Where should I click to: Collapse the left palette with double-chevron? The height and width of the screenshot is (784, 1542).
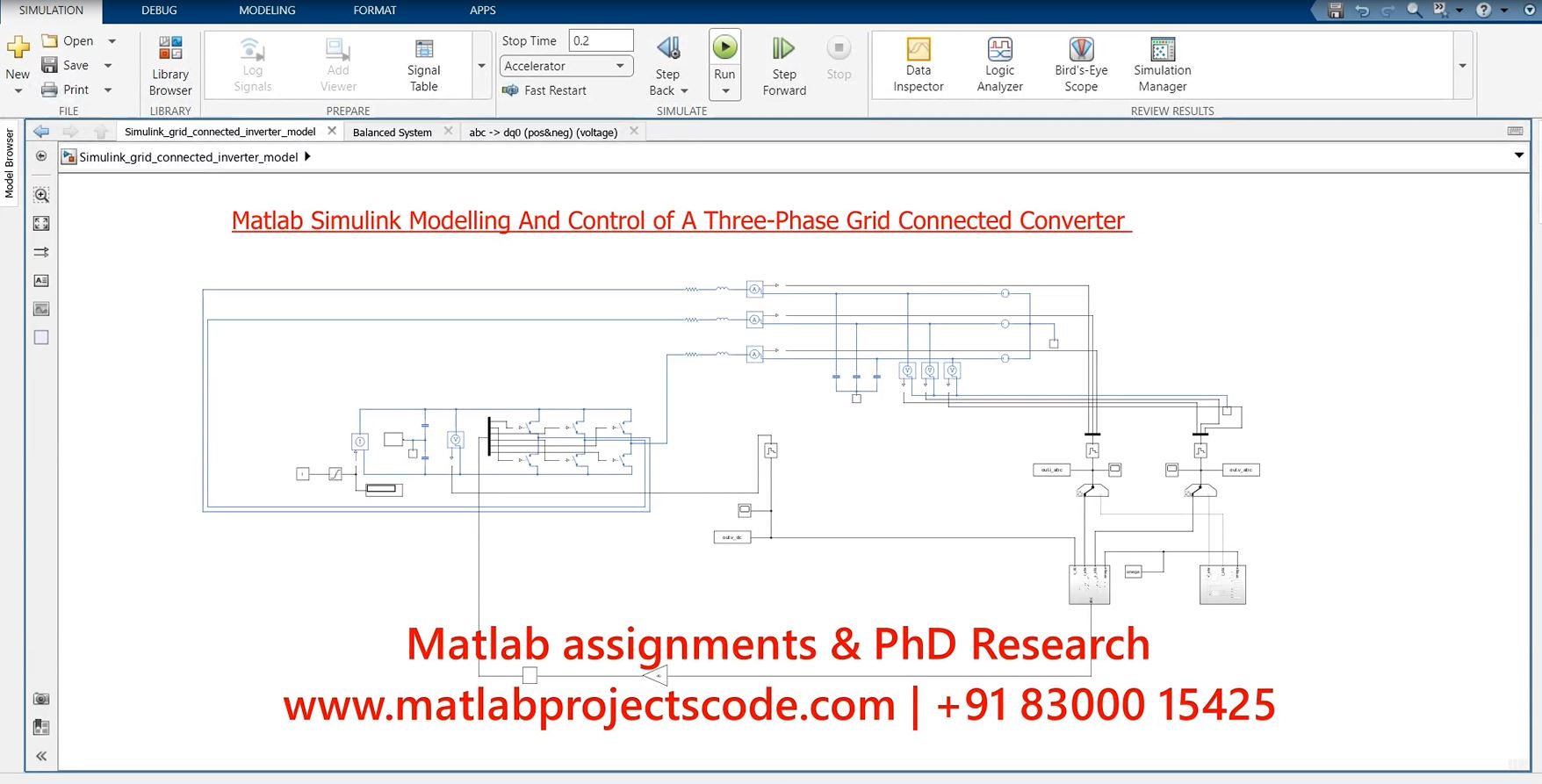pos(41,756)
